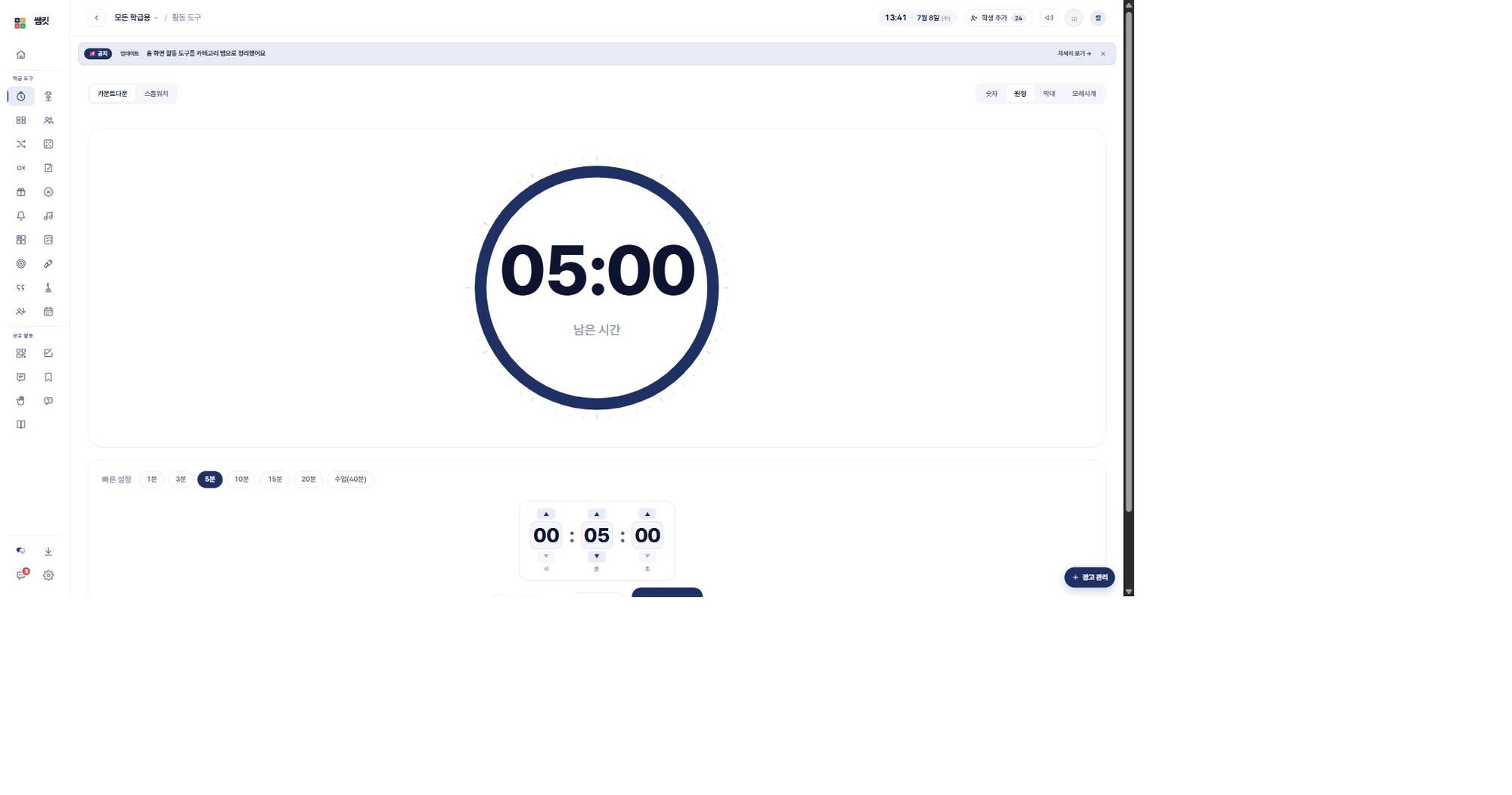
Task: Open the raised hand activity icon
Action: (x=21, y=401)
